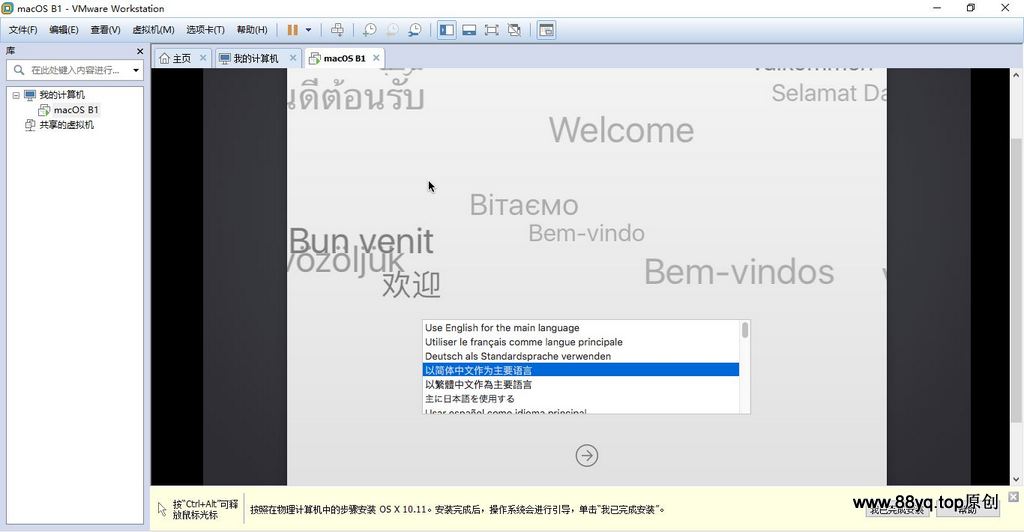Choose Deutsch als Standardsprache verwenden

pos(581,356)
